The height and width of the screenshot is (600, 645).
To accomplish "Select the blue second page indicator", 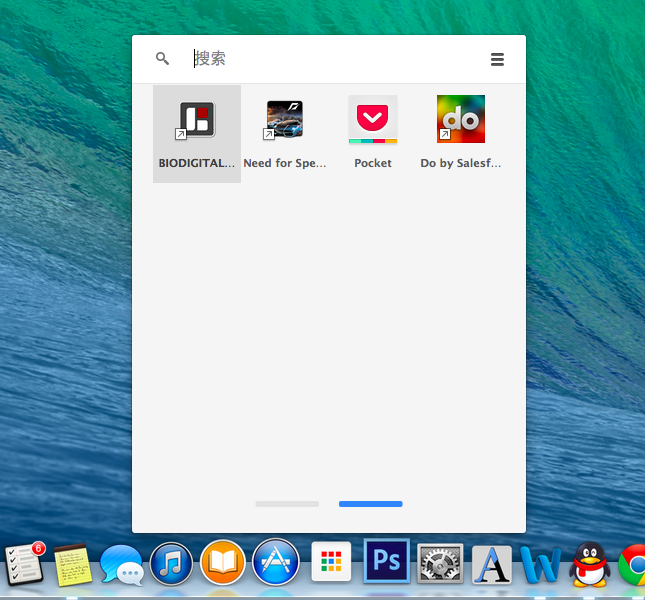I will (371, 504).
